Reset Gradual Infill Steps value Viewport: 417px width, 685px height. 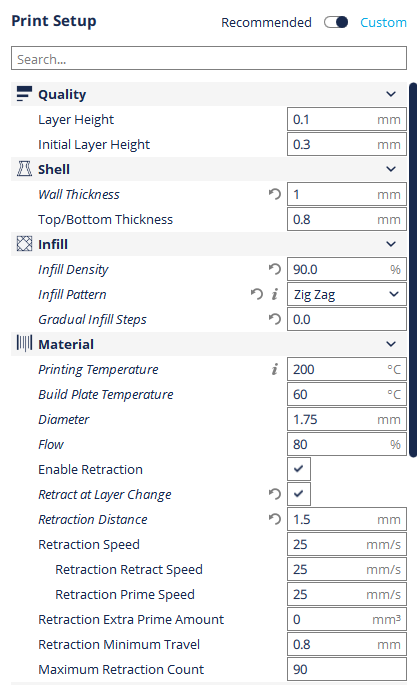275,319
